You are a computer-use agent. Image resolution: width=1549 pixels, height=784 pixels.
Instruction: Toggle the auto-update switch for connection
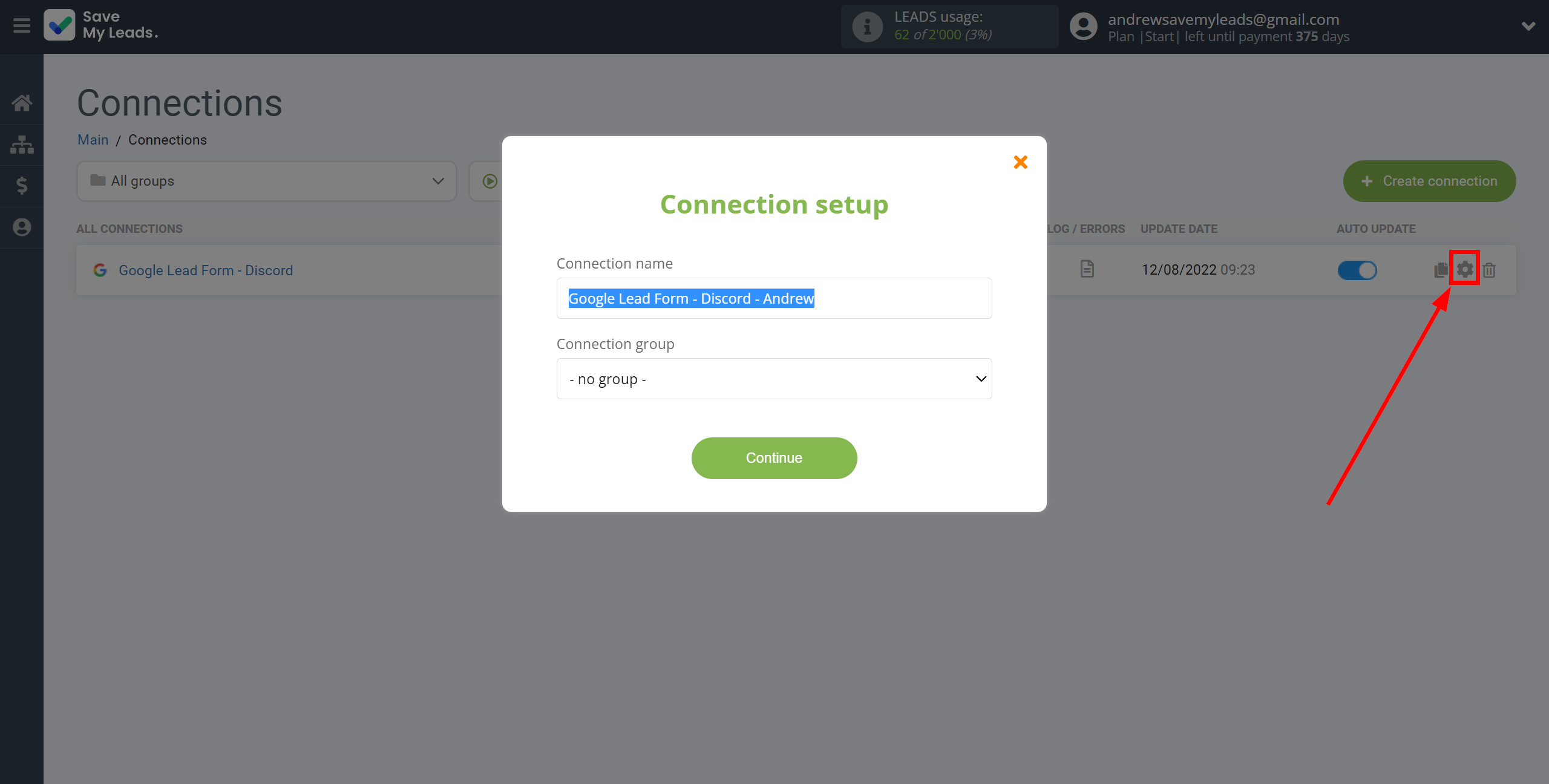tap(1358, 270)
